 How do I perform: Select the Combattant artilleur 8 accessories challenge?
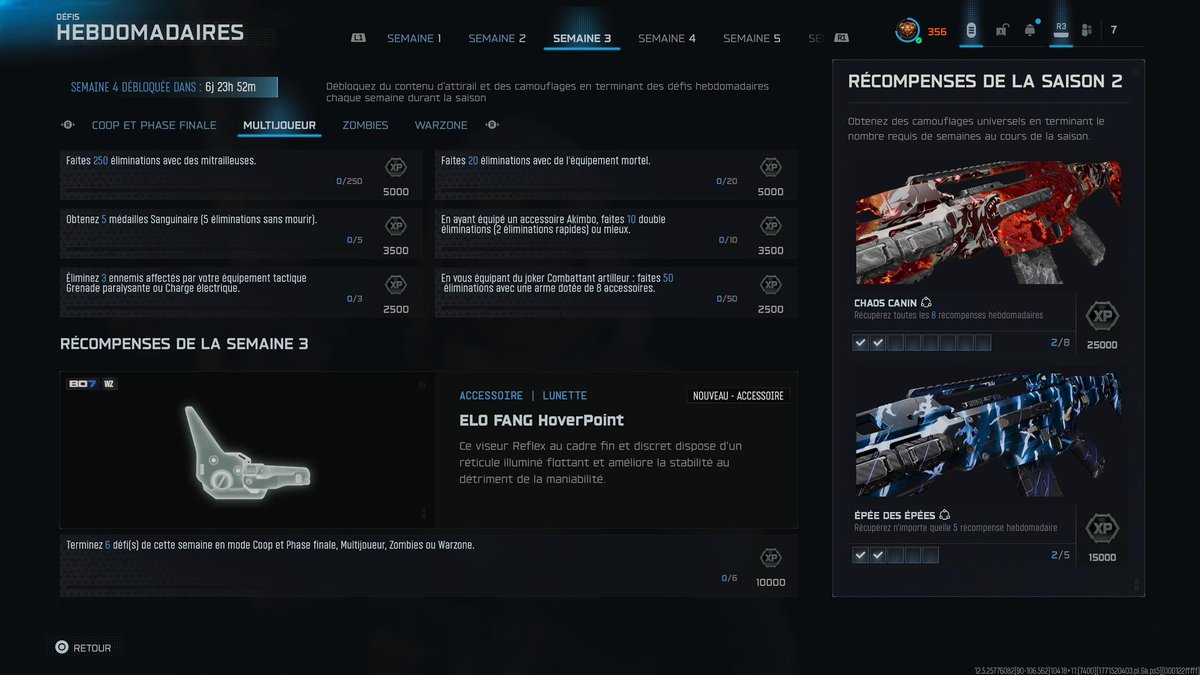[616, 292]
